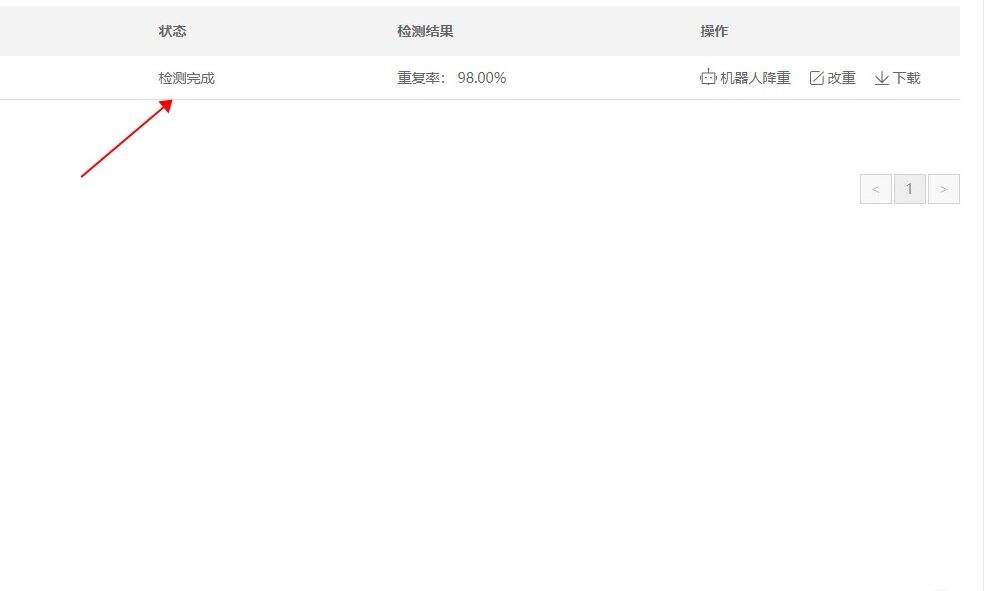Click the 操作 column header
The width and height of the screenshot is (984, 591).
(714, 31)
